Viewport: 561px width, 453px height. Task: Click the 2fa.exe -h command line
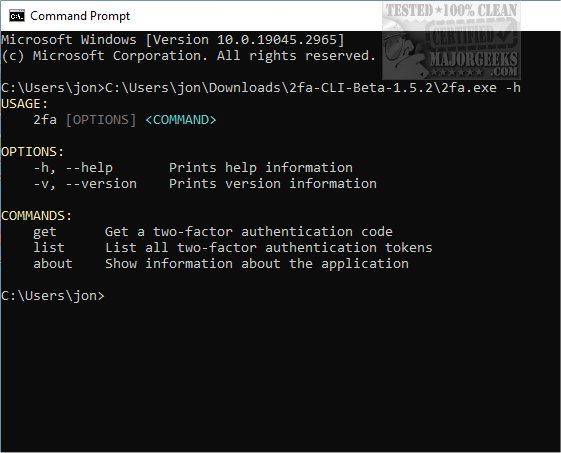[261, 88]
